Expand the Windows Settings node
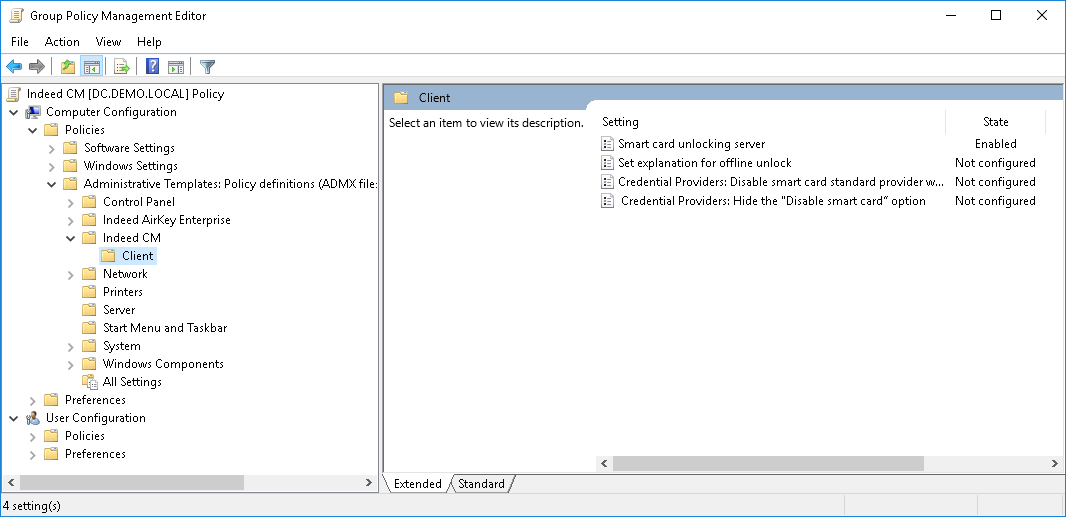This screenshot has width=1066, height=517. point(52,166)
